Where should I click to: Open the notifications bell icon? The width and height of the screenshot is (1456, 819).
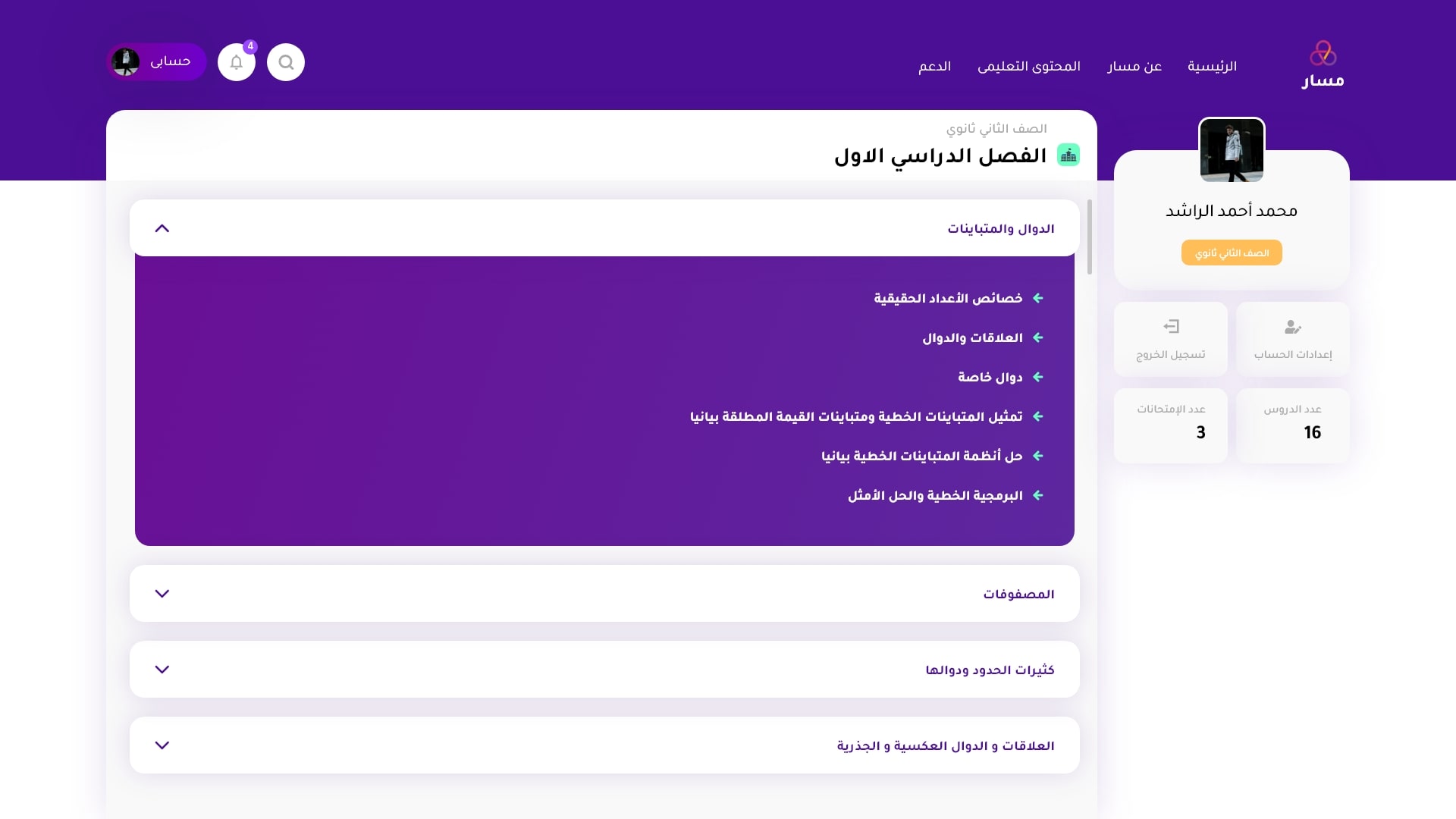(x=237, y=62)
